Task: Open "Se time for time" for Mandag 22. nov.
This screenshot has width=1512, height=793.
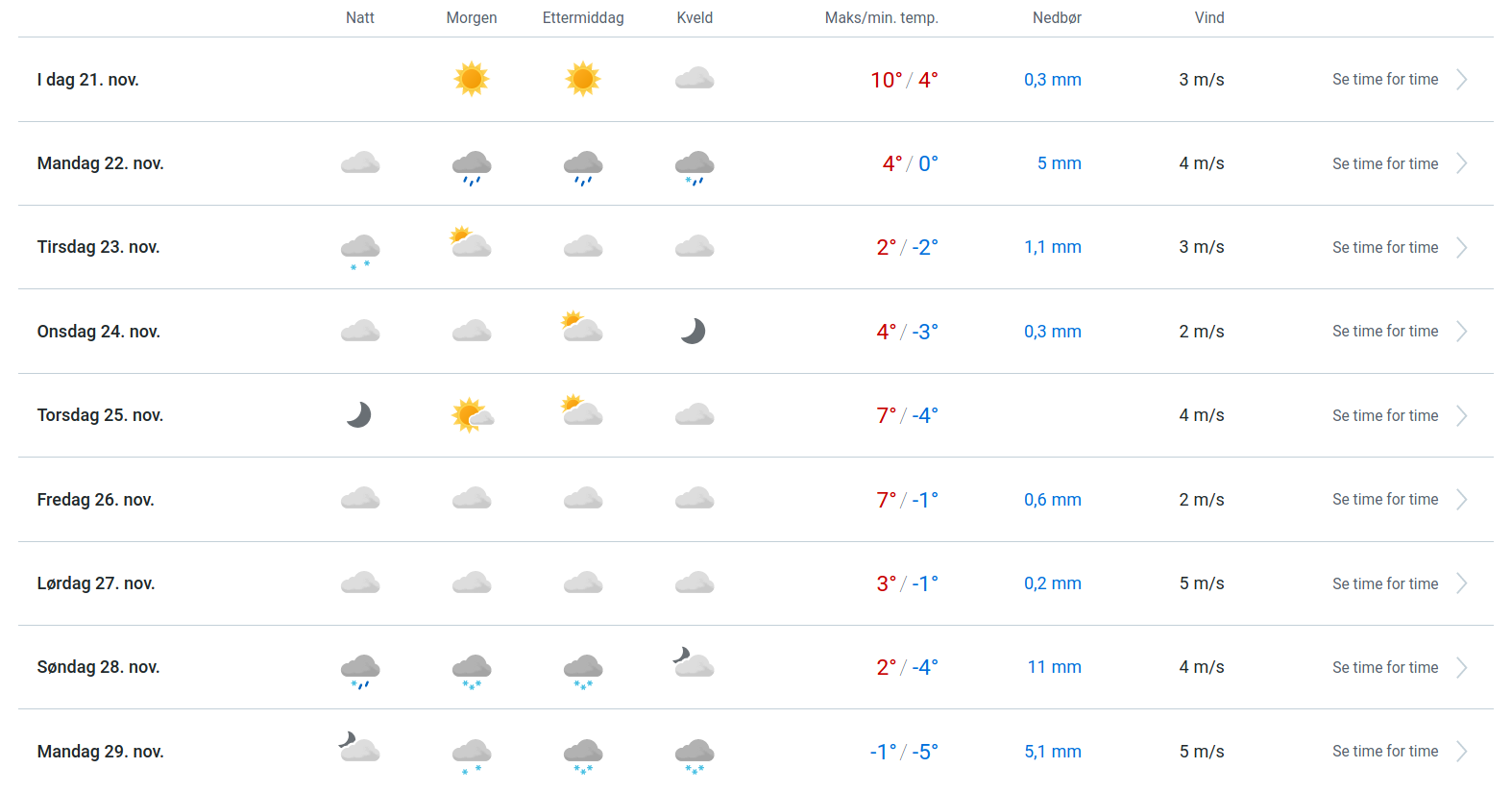Action: click(x=1385, y=163)
